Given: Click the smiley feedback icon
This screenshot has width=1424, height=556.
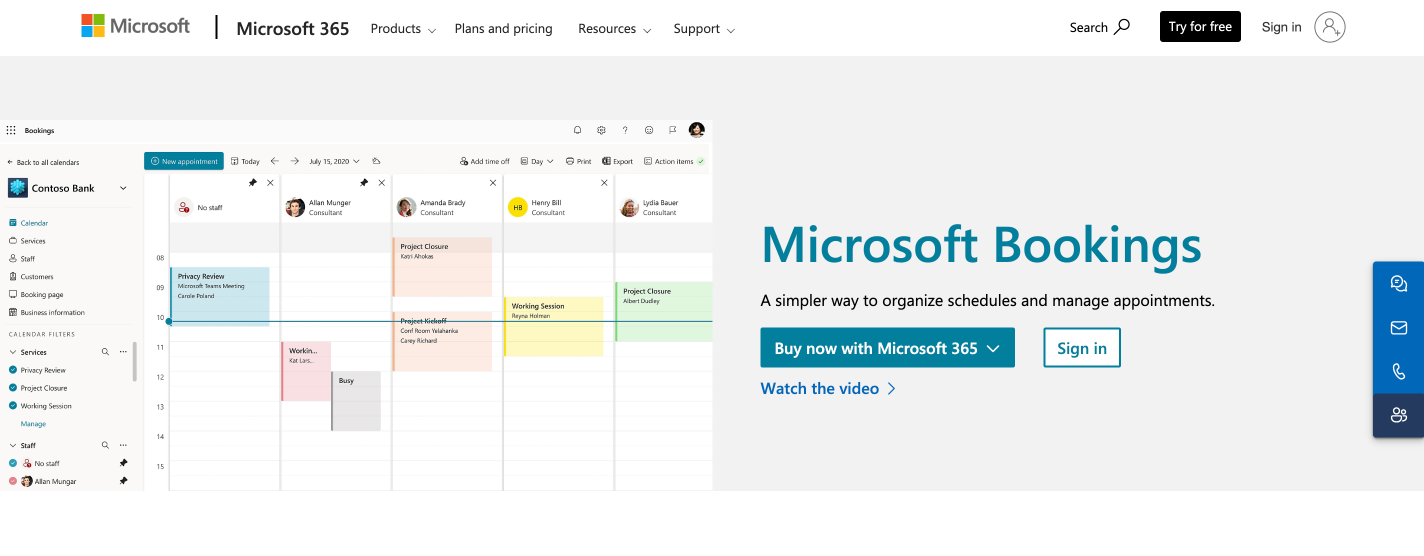Looking at the screenshot, I should click(649, 130).
